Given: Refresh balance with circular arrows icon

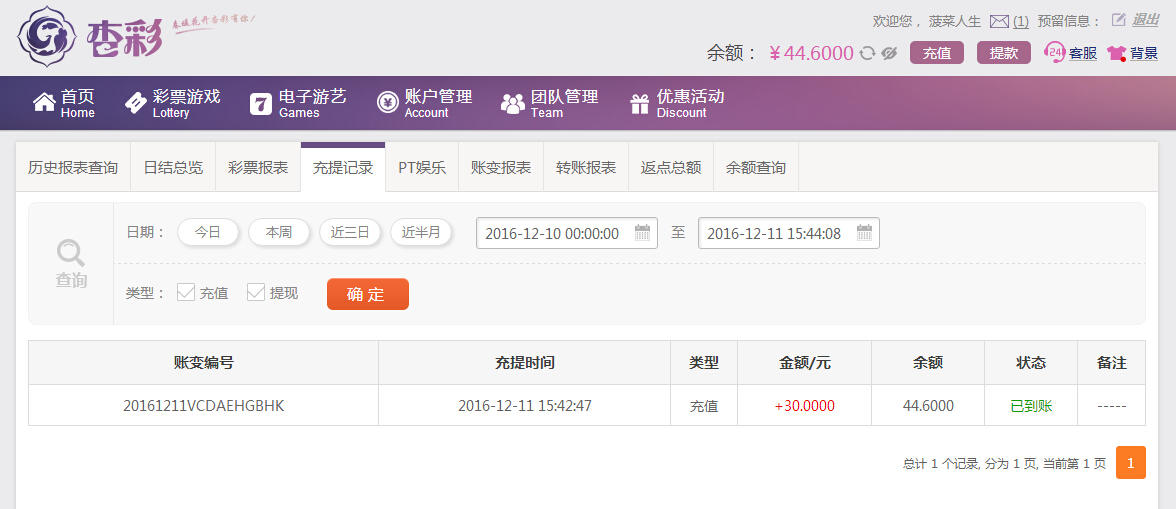Looking at the screenshot, I should click(868, 53).
